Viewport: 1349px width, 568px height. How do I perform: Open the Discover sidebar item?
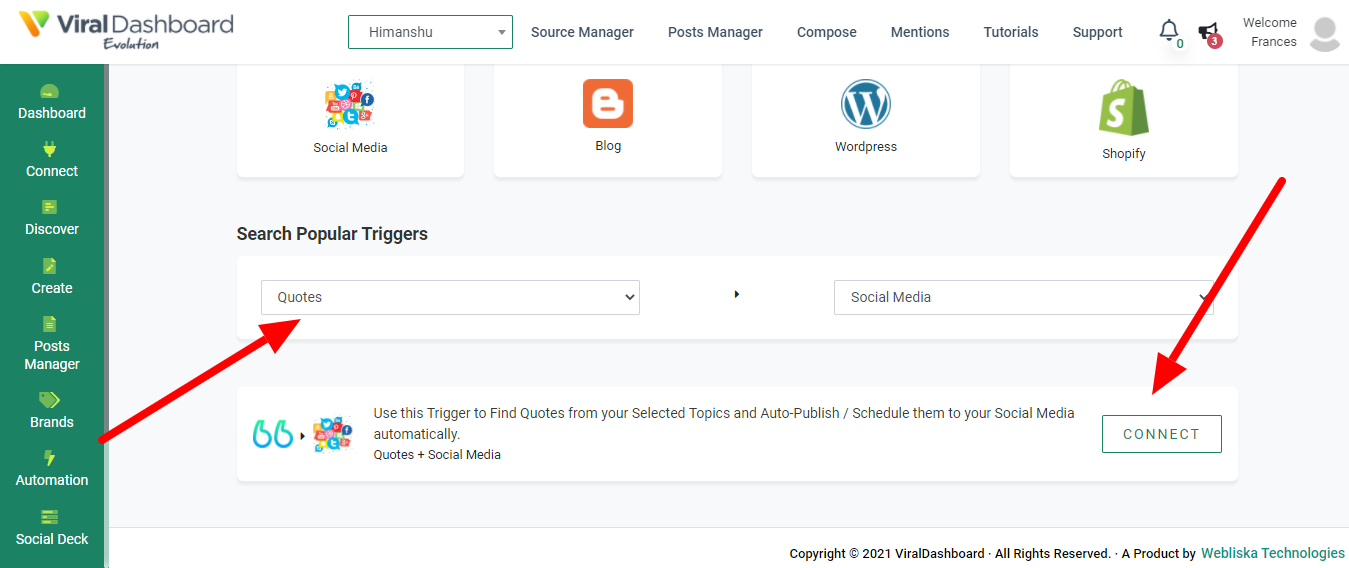52,219
